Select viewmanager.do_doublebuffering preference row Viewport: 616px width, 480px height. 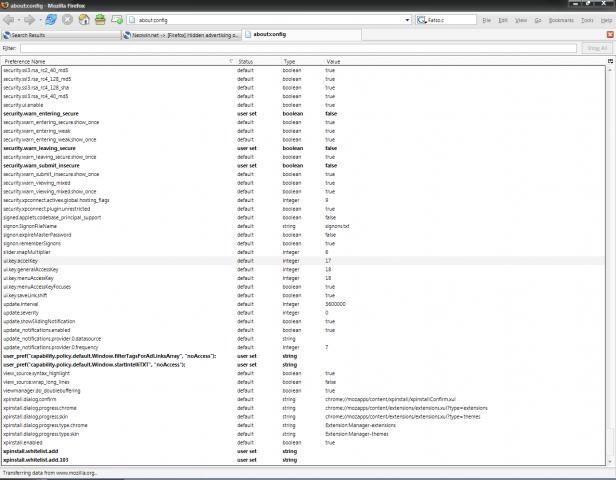point(303,390)
